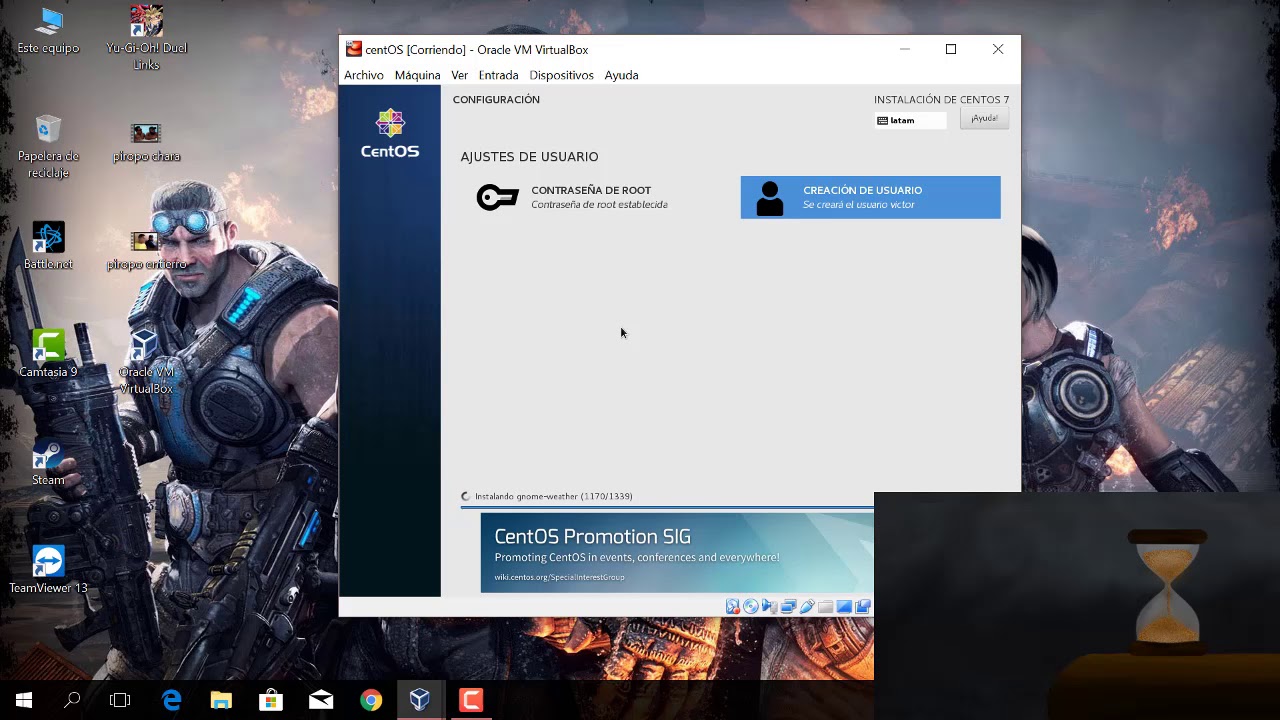The image size is (1280, 720).
Task: Click the display status icon
Action: coord(844,606)
